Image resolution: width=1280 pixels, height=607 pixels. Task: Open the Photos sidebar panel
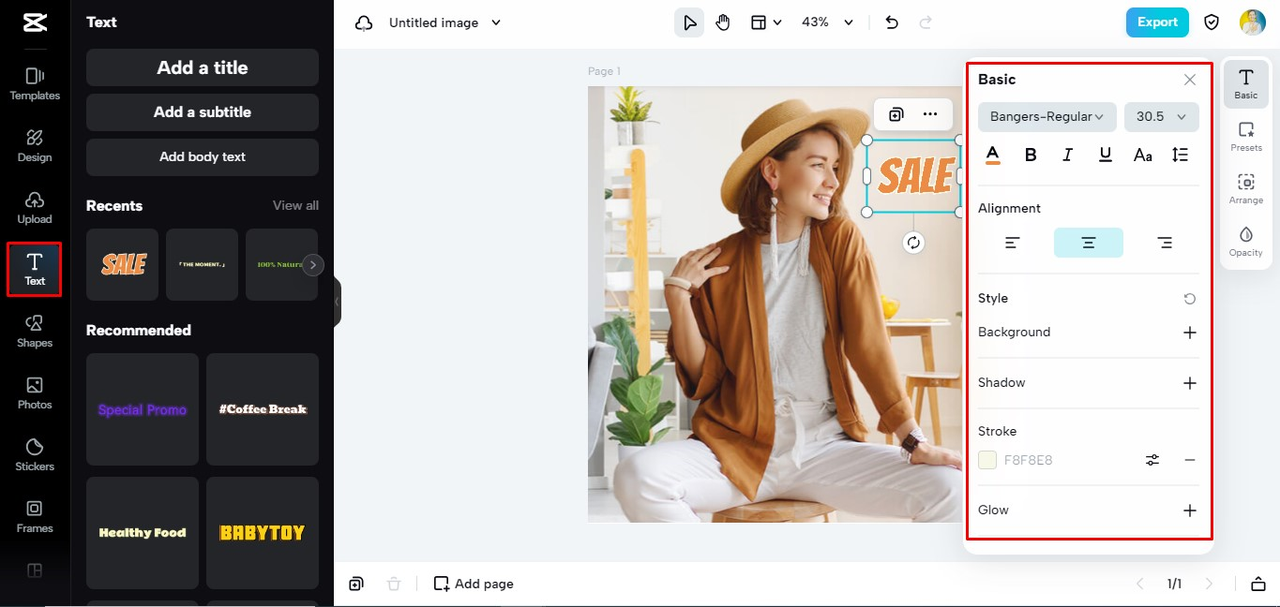[35, 393]
